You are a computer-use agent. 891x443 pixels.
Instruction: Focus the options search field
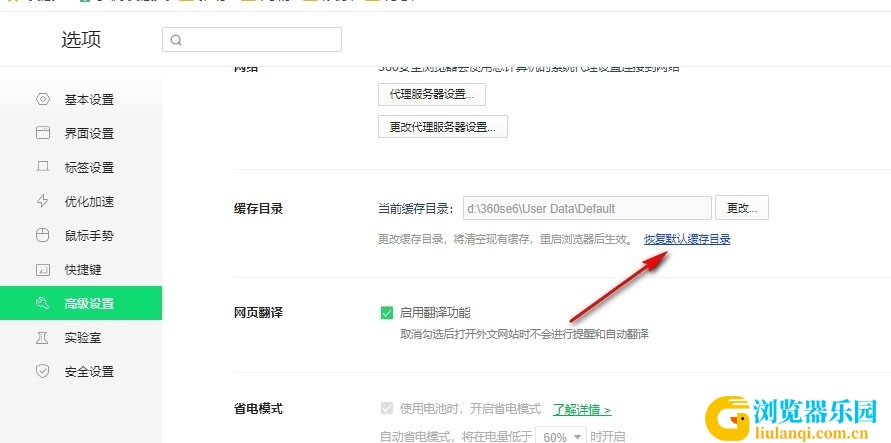252,40
